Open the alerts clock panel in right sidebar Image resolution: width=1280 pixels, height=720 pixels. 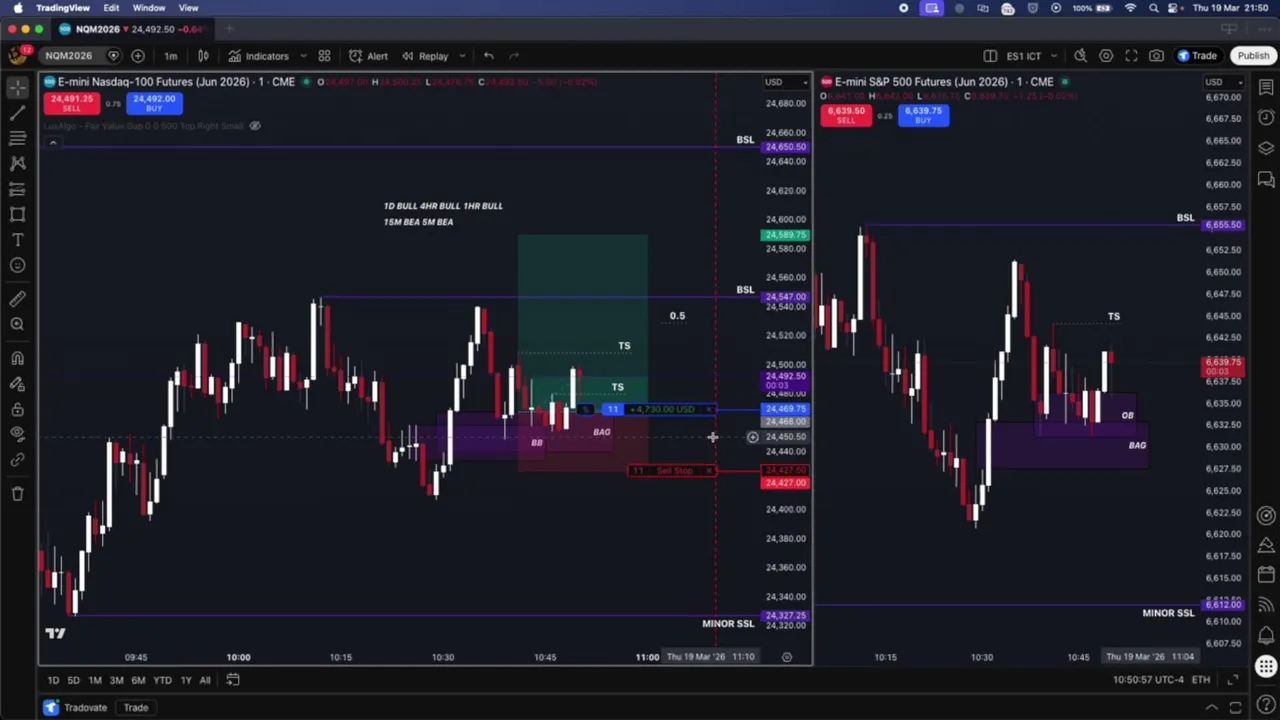[x=1266, y=118]
